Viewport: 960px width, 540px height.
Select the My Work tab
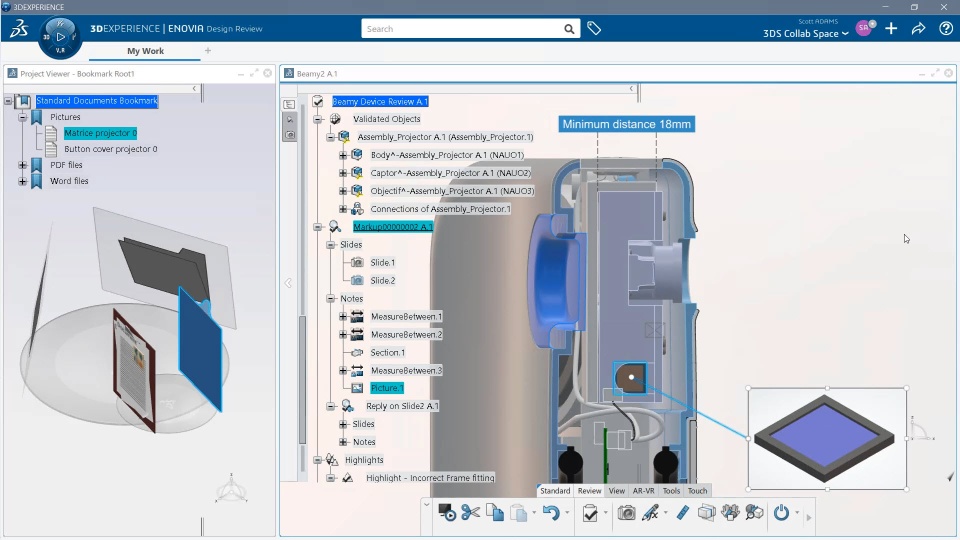pyautogui.click(x=145, y=51)
